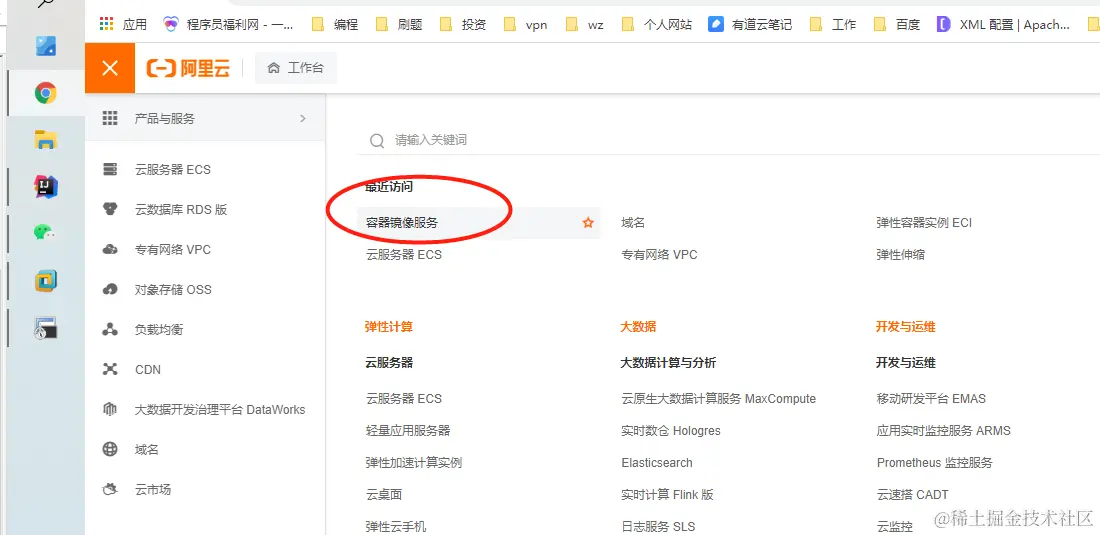
Task: Open the vpn bookmark folder
Action: pyautogui.click(x=526, y=25)
